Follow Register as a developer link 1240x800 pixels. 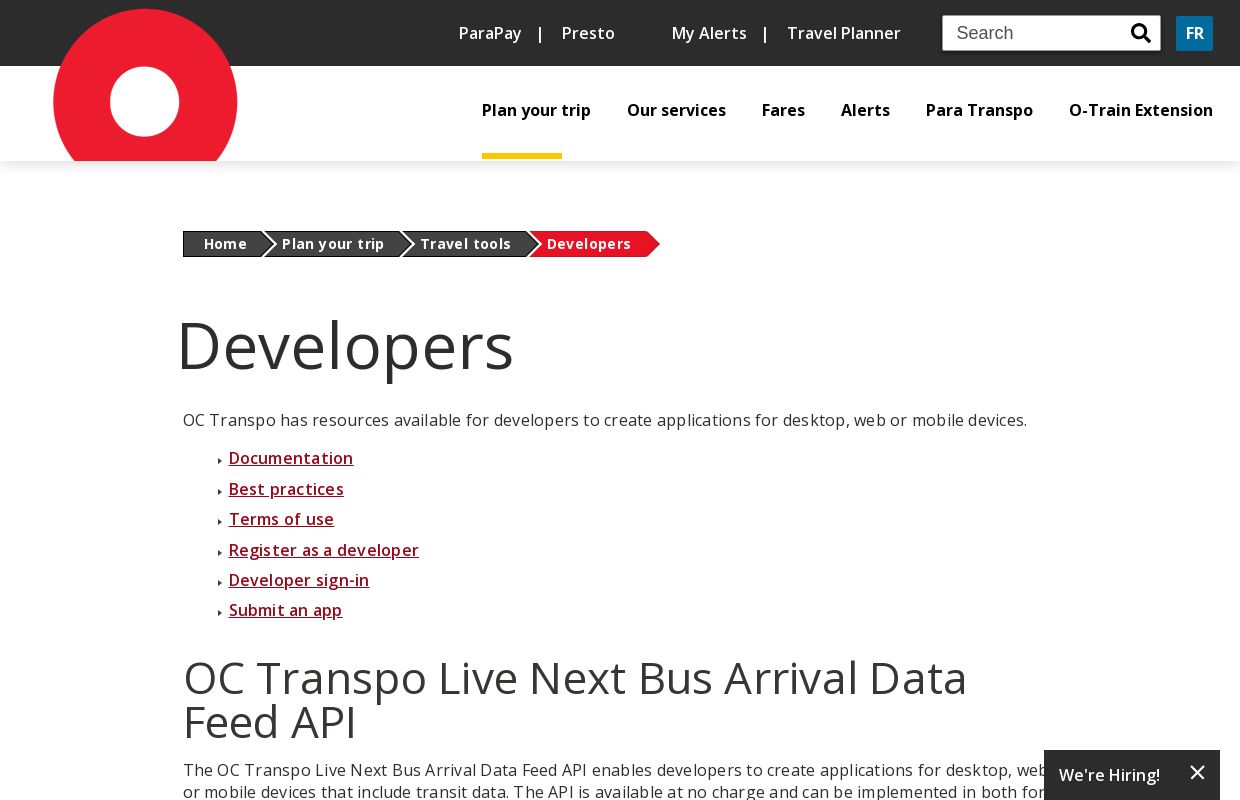pyautogui.click(x=324, y=550)
